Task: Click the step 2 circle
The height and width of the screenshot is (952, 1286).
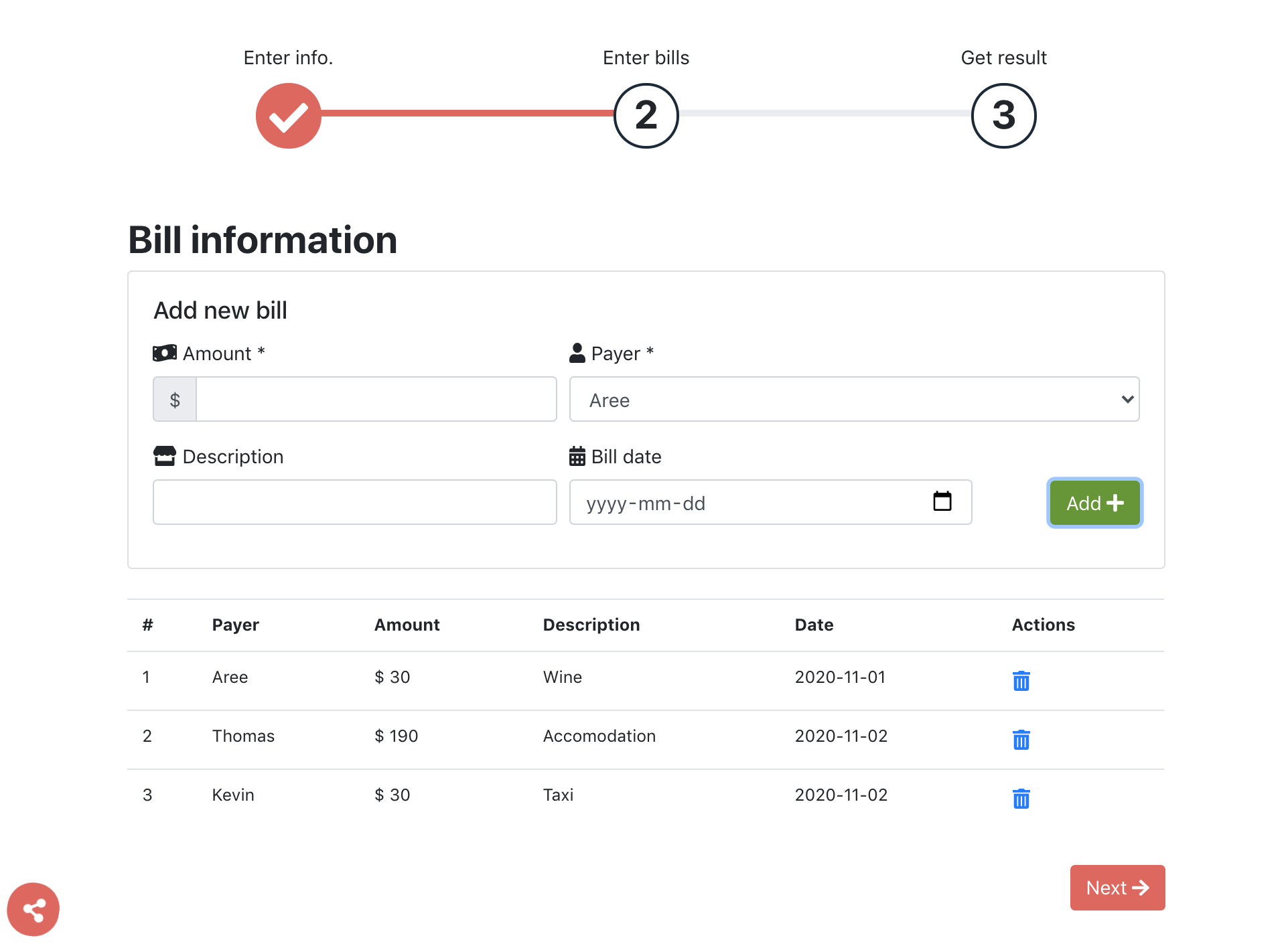Action: coord(646,116)
